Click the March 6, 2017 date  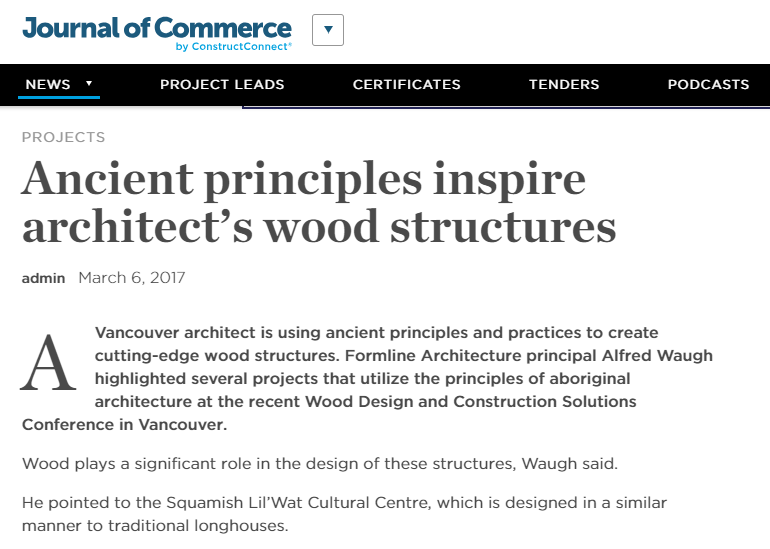coord(131,278)
